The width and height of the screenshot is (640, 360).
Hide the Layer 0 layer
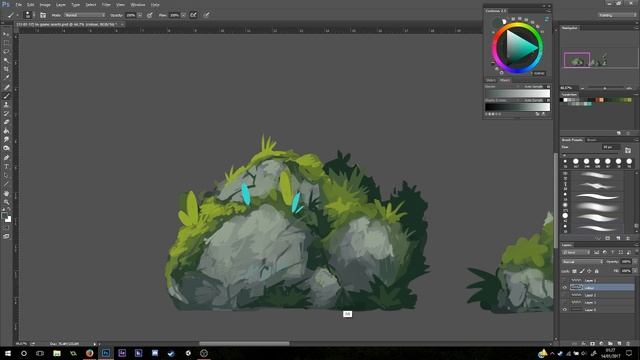[565, 310]
